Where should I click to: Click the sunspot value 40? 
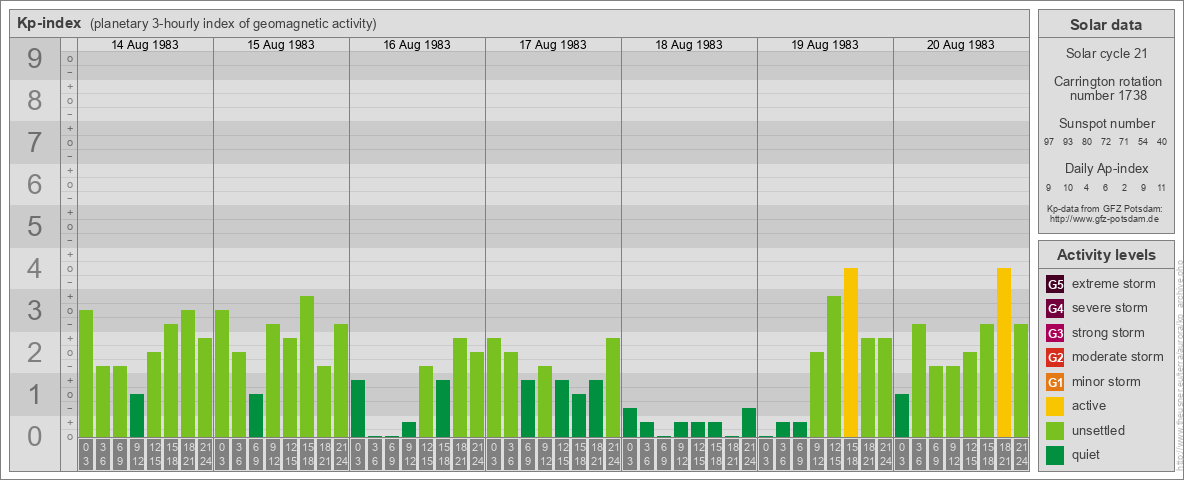1162,142
